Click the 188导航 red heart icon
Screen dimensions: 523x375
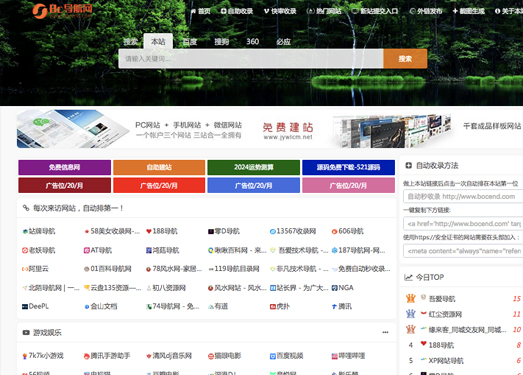[149, 231]
